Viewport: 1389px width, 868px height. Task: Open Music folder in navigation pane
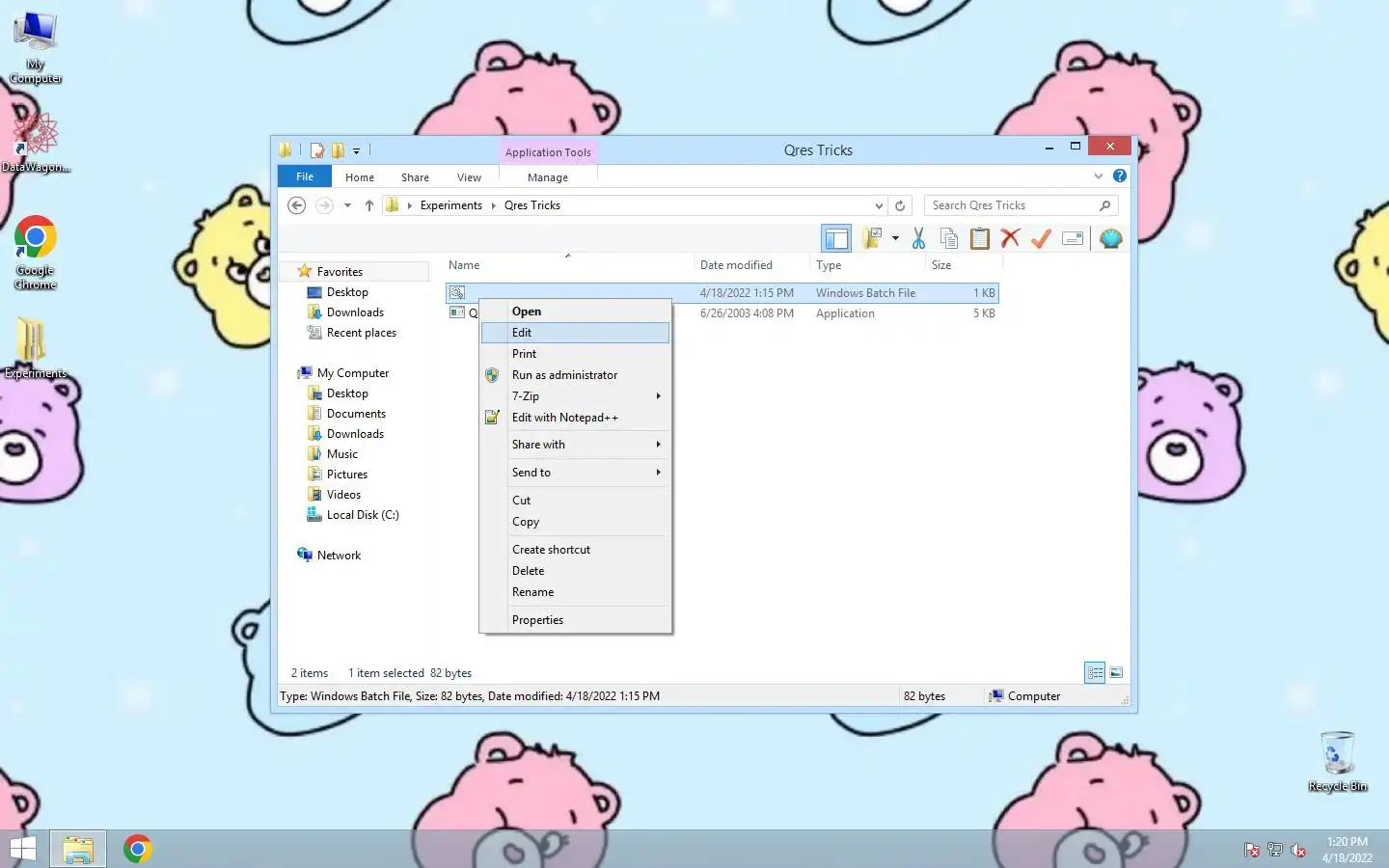(x=332, y=454)
